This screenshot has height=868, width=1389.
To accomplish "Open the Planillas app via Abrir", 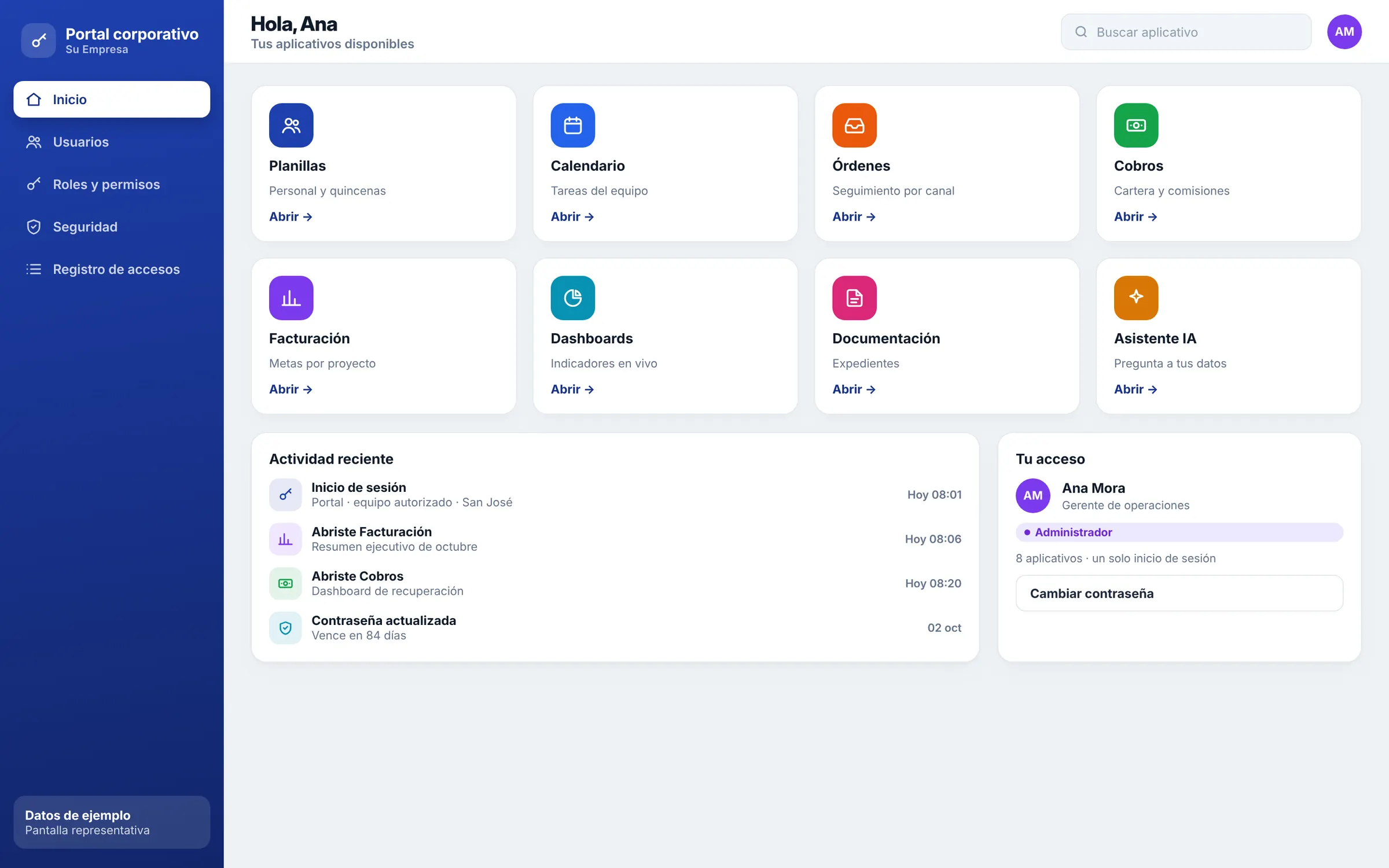I will [x=291, y=216].
